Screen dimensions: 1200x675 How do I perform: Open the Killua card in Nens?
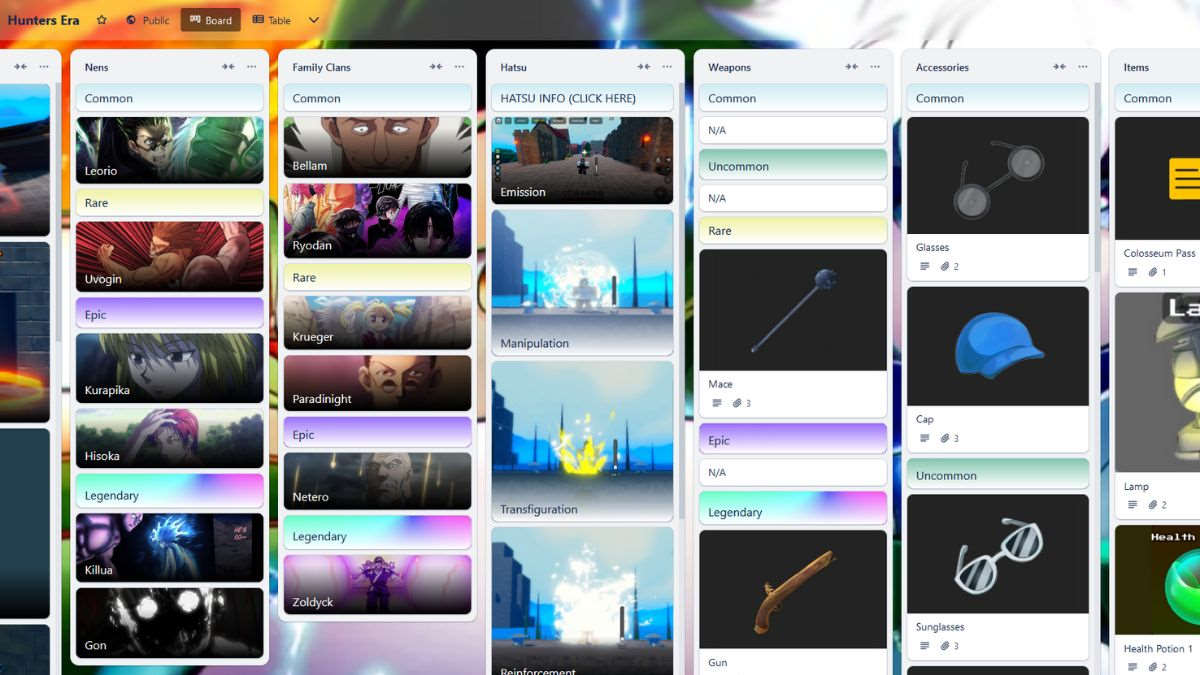pos(170,547)
